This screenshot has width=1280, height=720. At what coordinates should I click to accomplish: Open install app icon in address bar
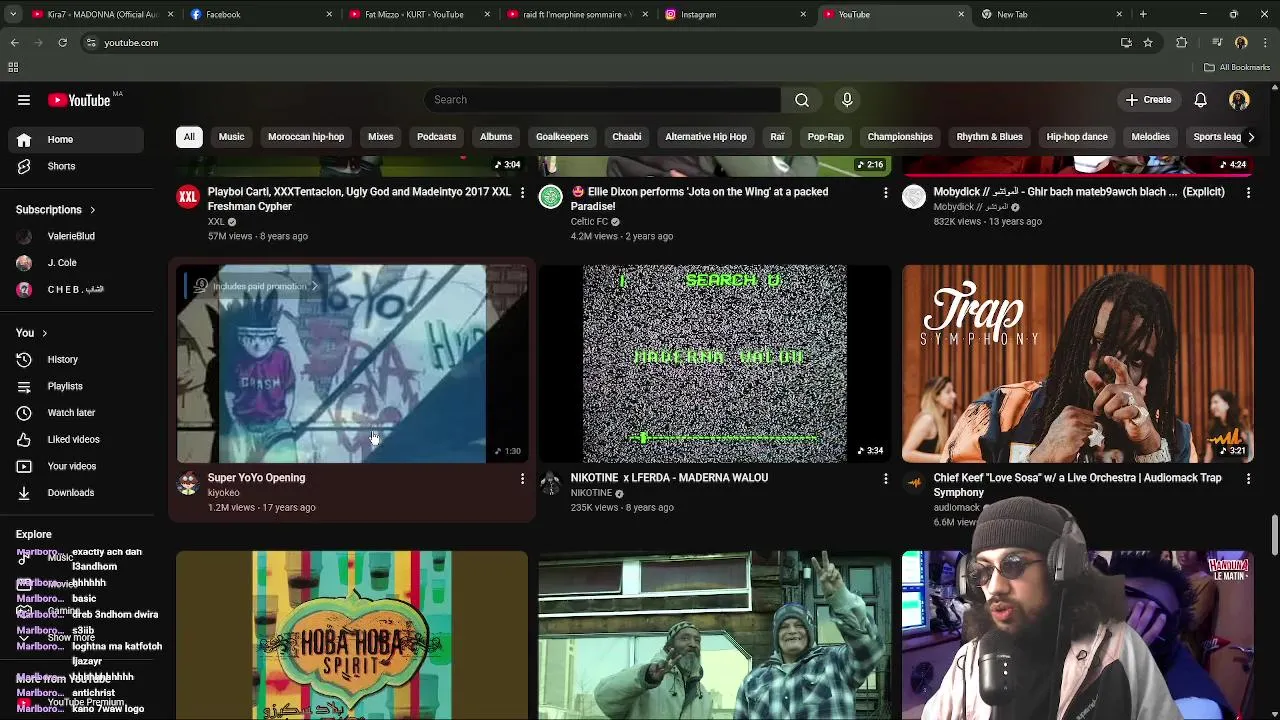[x=1126, y=43]
